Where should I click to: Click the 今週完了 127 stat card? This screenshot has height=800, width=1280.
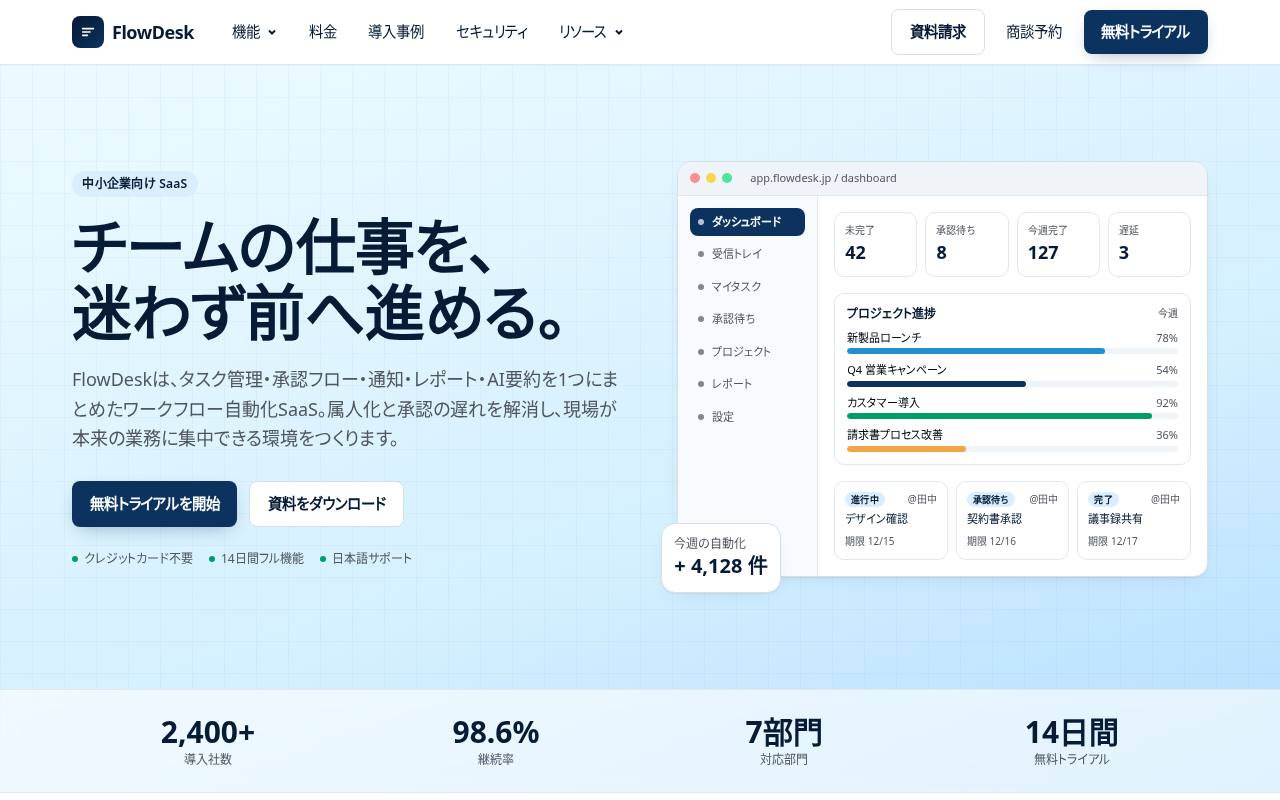click(1058, 244)
